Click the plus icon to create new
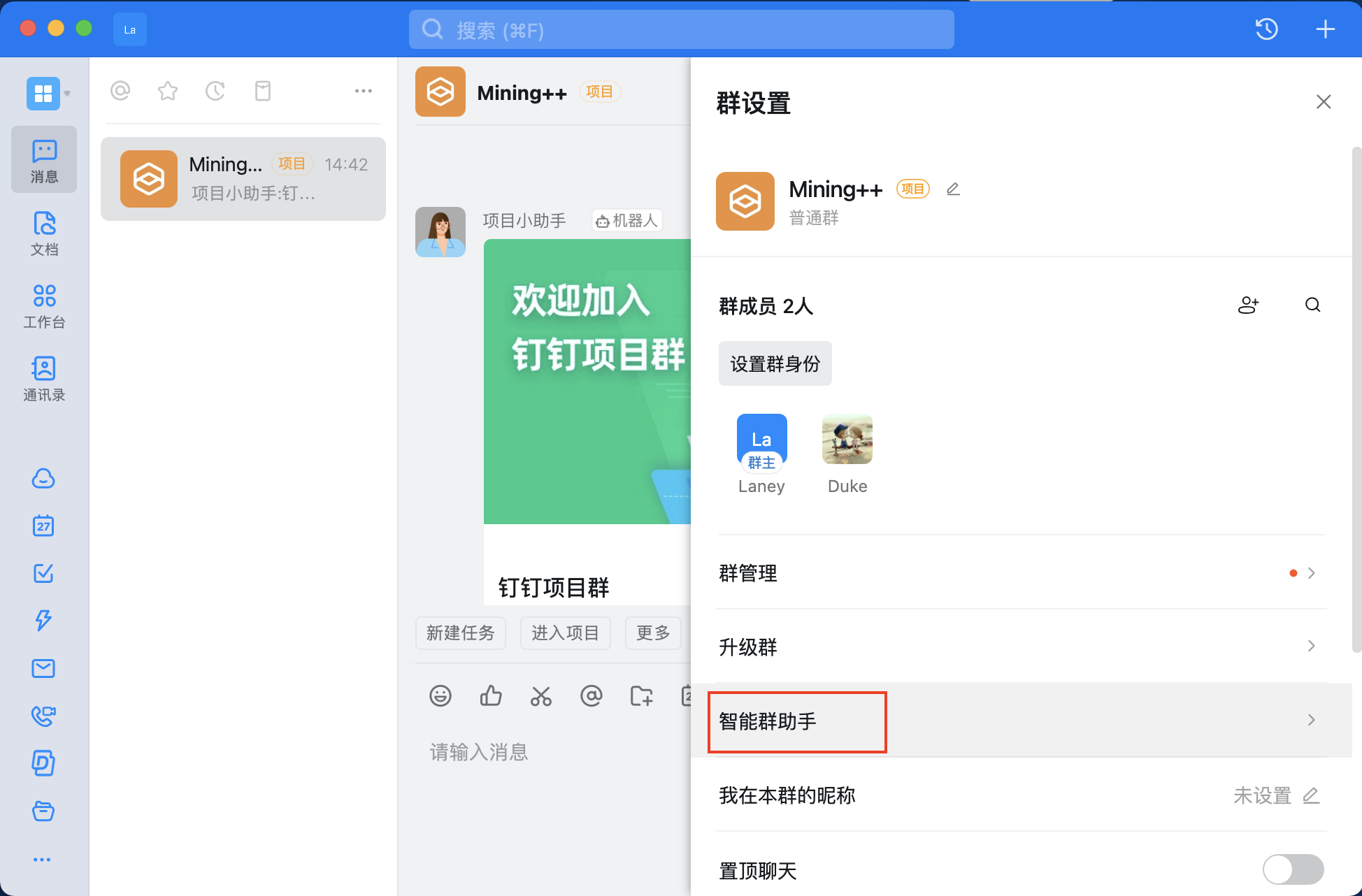The height and width of the screenshot is (896, 1362). [x=1325, y=29]
